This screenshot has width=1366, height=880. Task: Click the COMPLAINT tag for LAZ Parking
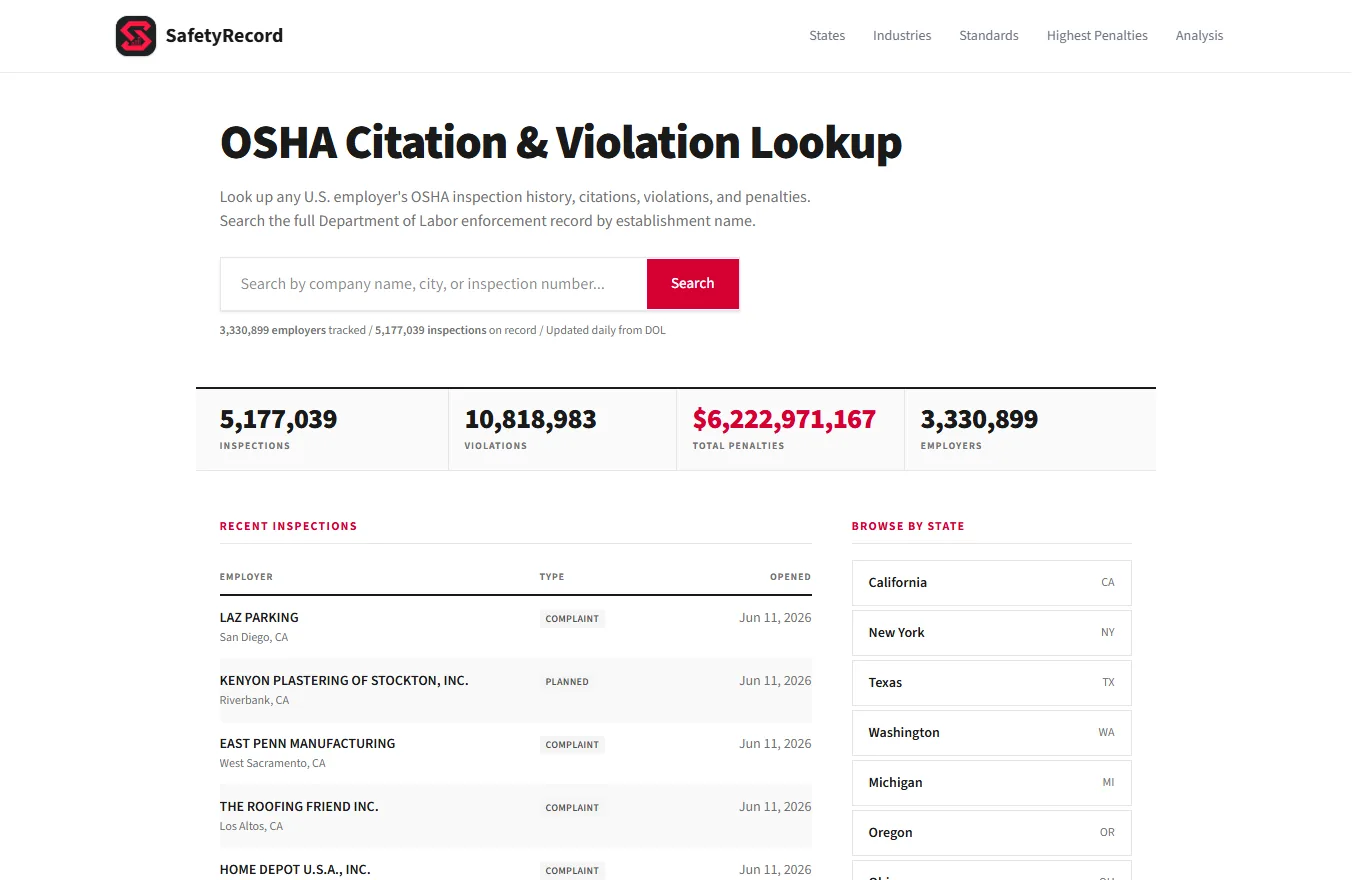tap(572, 619)
